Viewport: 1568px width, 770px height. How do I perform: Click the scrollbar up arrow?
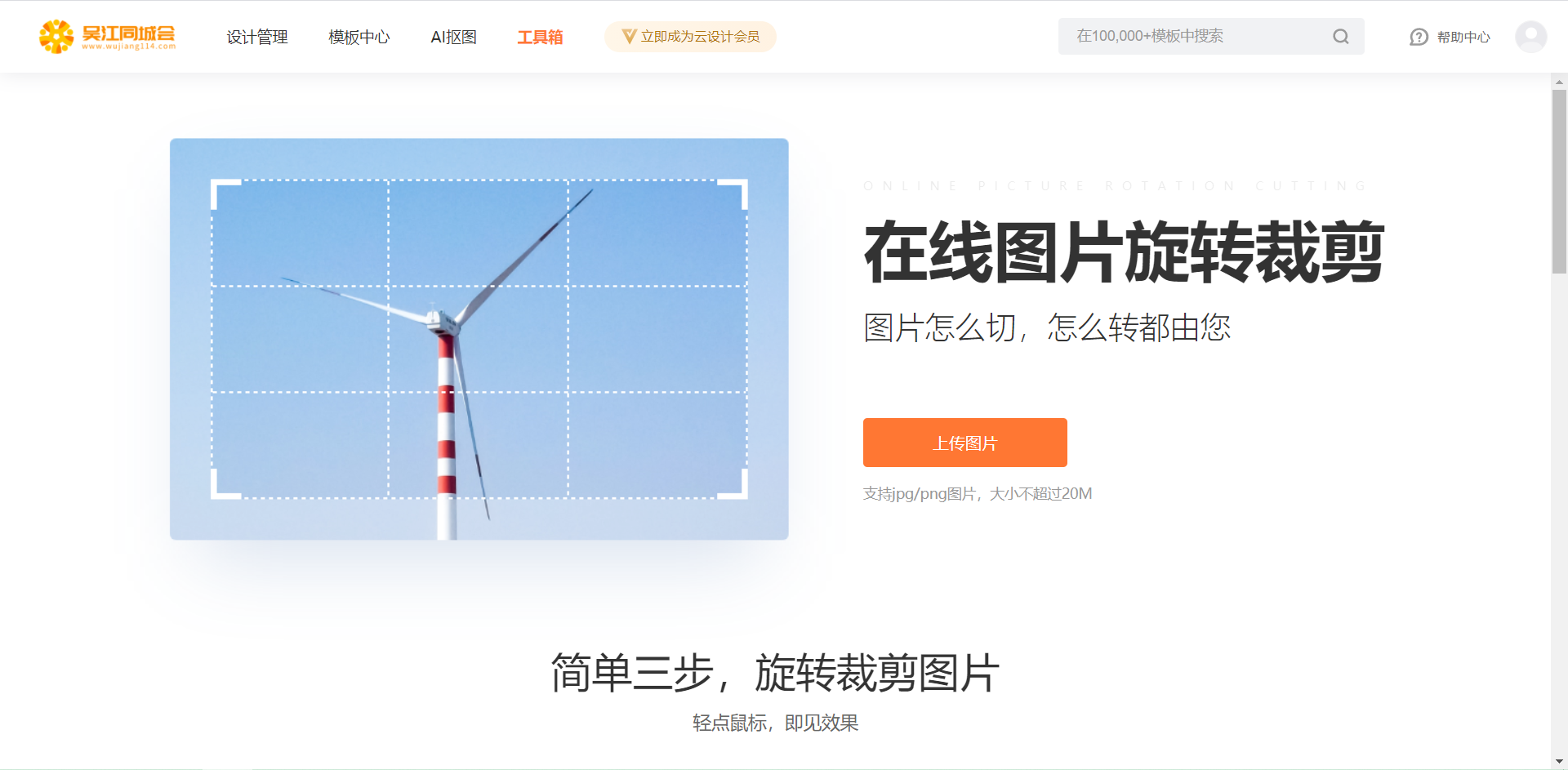click(x=1559, y=82)
